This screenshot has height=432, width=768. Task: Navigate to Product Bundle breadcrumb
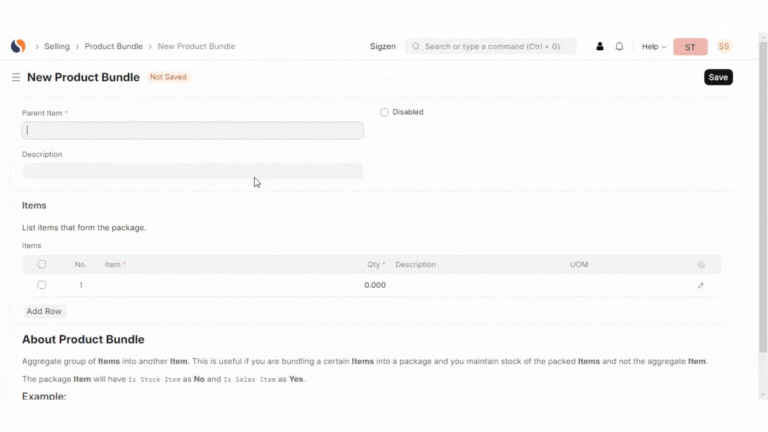113,46
